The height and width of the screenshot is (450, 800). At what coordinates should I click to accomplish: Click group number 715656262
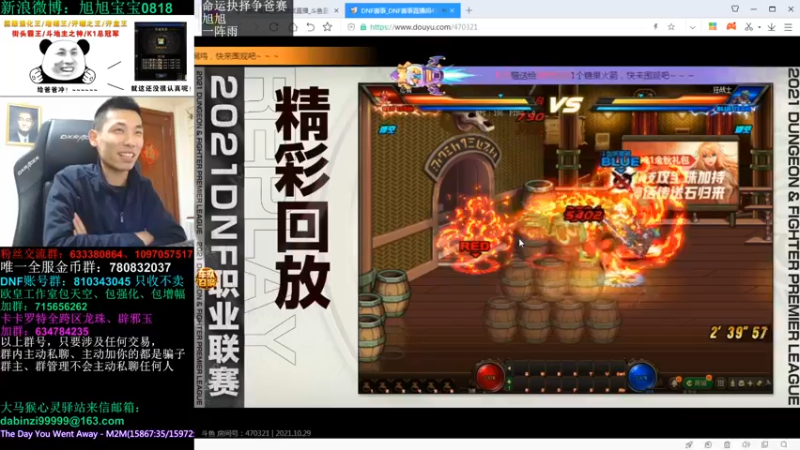click(x=61, y=307)
